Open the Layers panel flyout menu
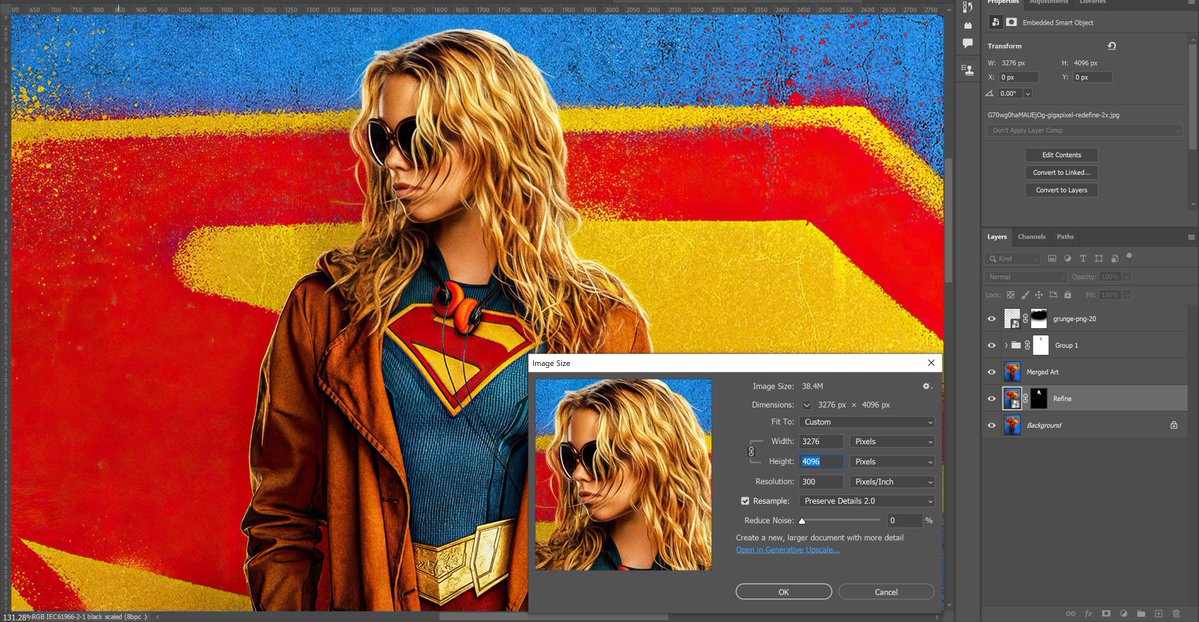 [x=1191, y=237]
